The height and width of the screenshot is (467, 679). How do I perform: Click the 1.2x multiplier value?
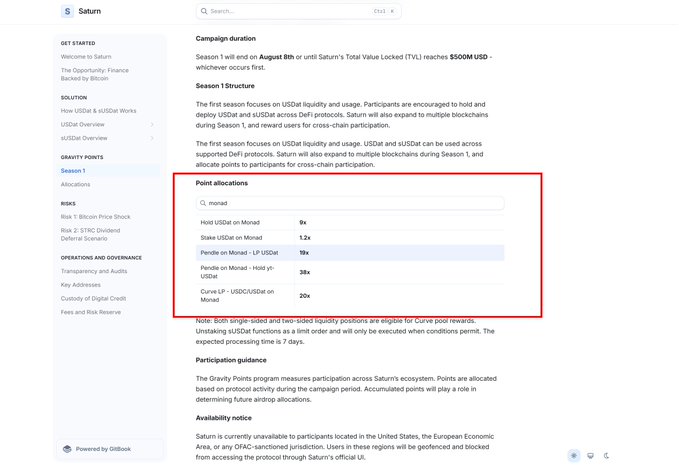point(305,238)
